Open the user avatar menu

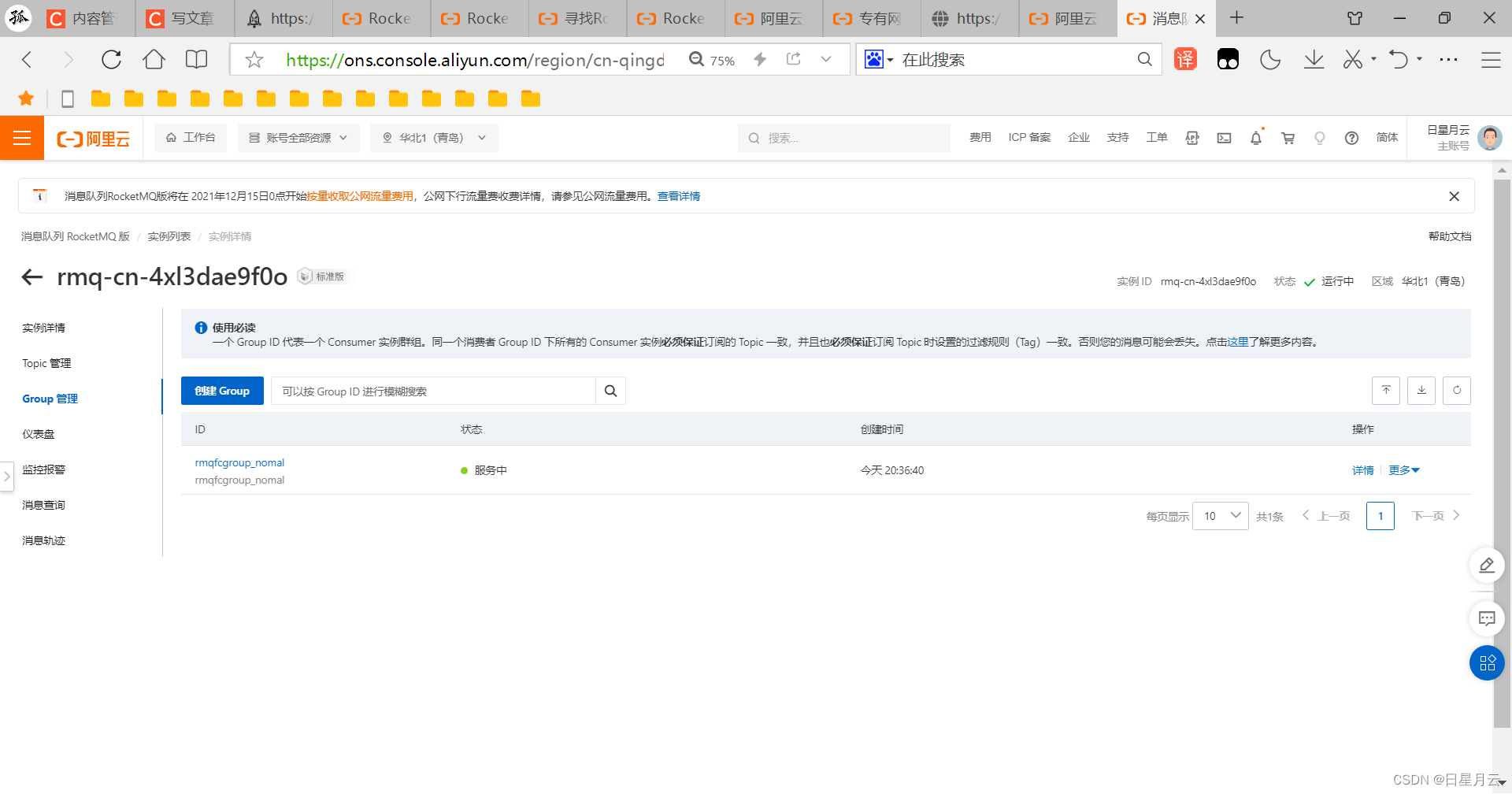(x=1489, y=138)
